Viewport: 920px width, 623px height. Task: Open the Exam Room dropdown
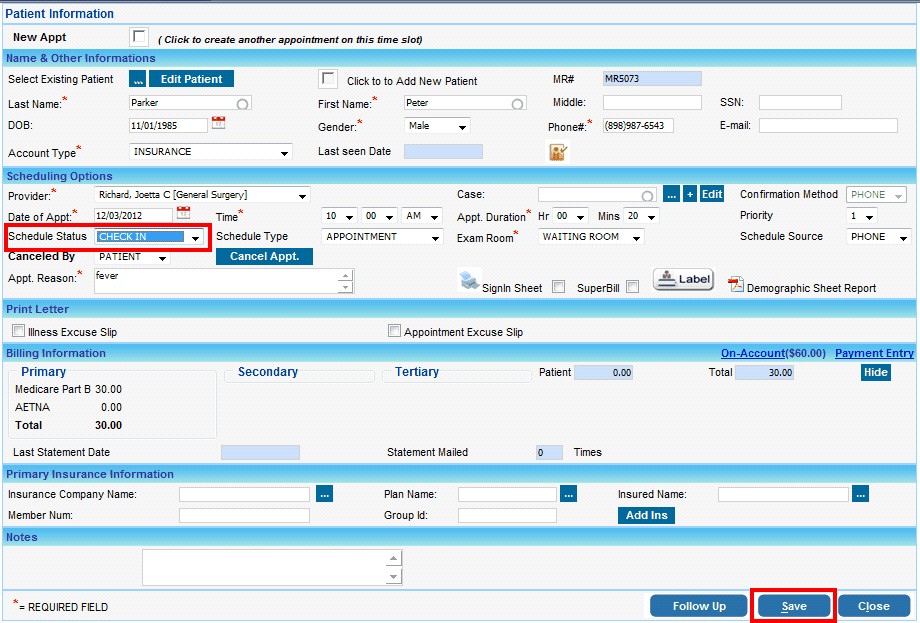tap(636, 238)
